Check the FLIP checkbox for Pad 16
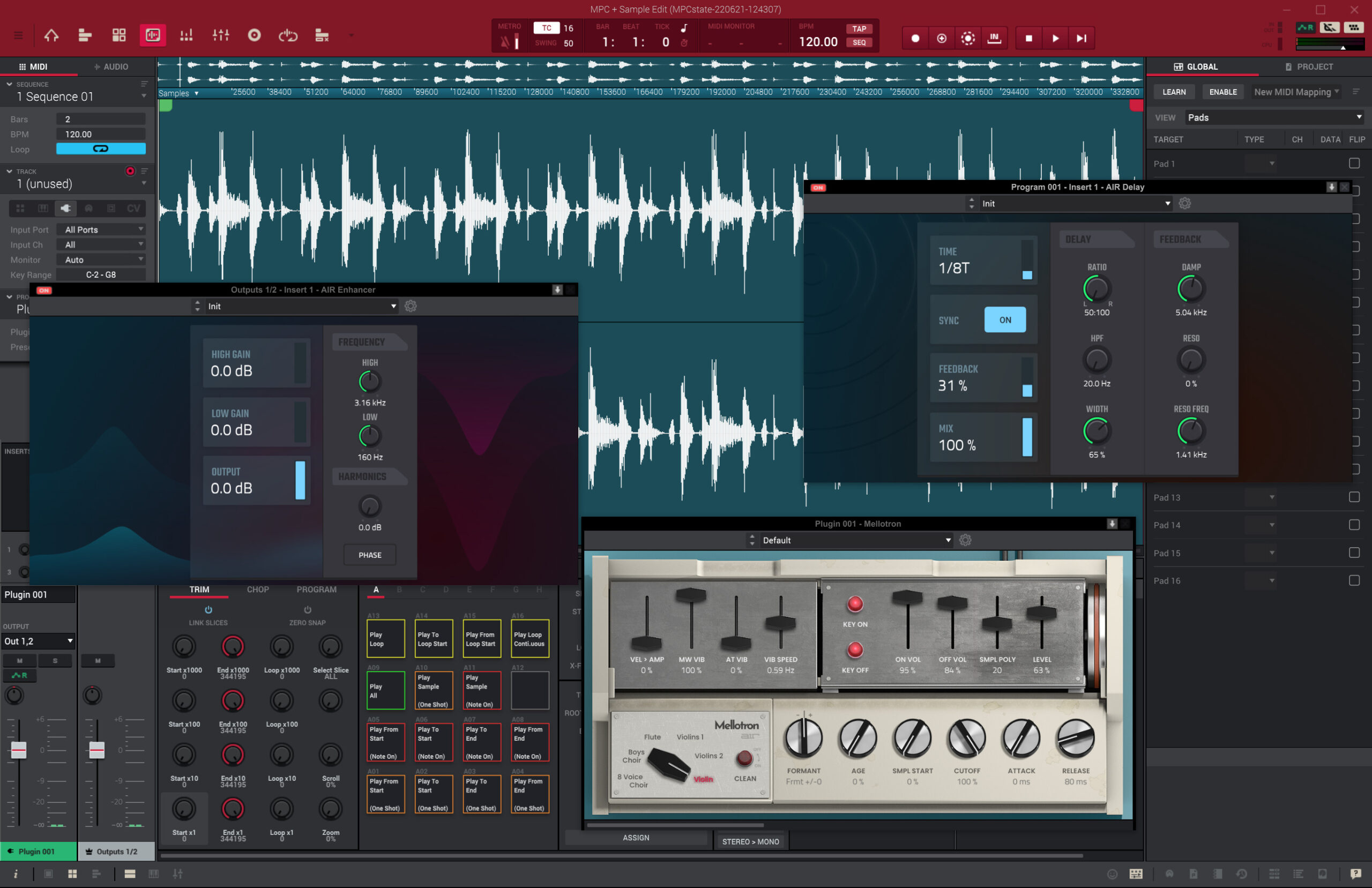The height and width of the screenshot is (888, 1372). click(x=1354, y=581)
